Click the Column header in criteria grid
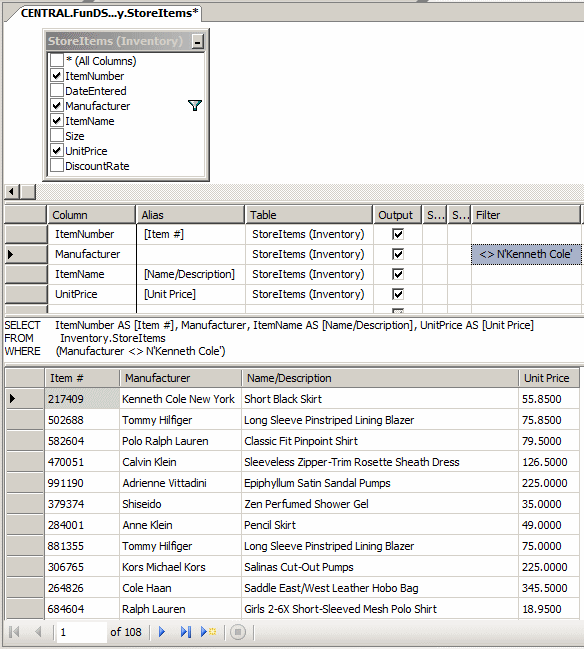The height and width of the screenshot is (649, 584). tap(91, 215)
